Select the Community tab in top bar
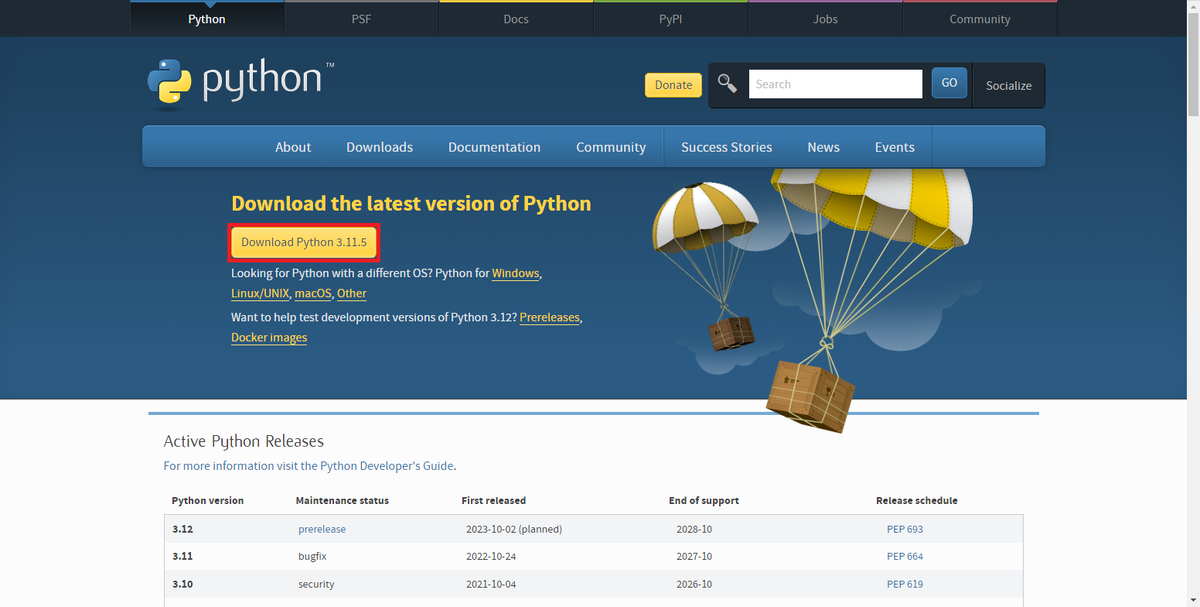This screenshot has height=607, width=1200. (x=980, y=19)
